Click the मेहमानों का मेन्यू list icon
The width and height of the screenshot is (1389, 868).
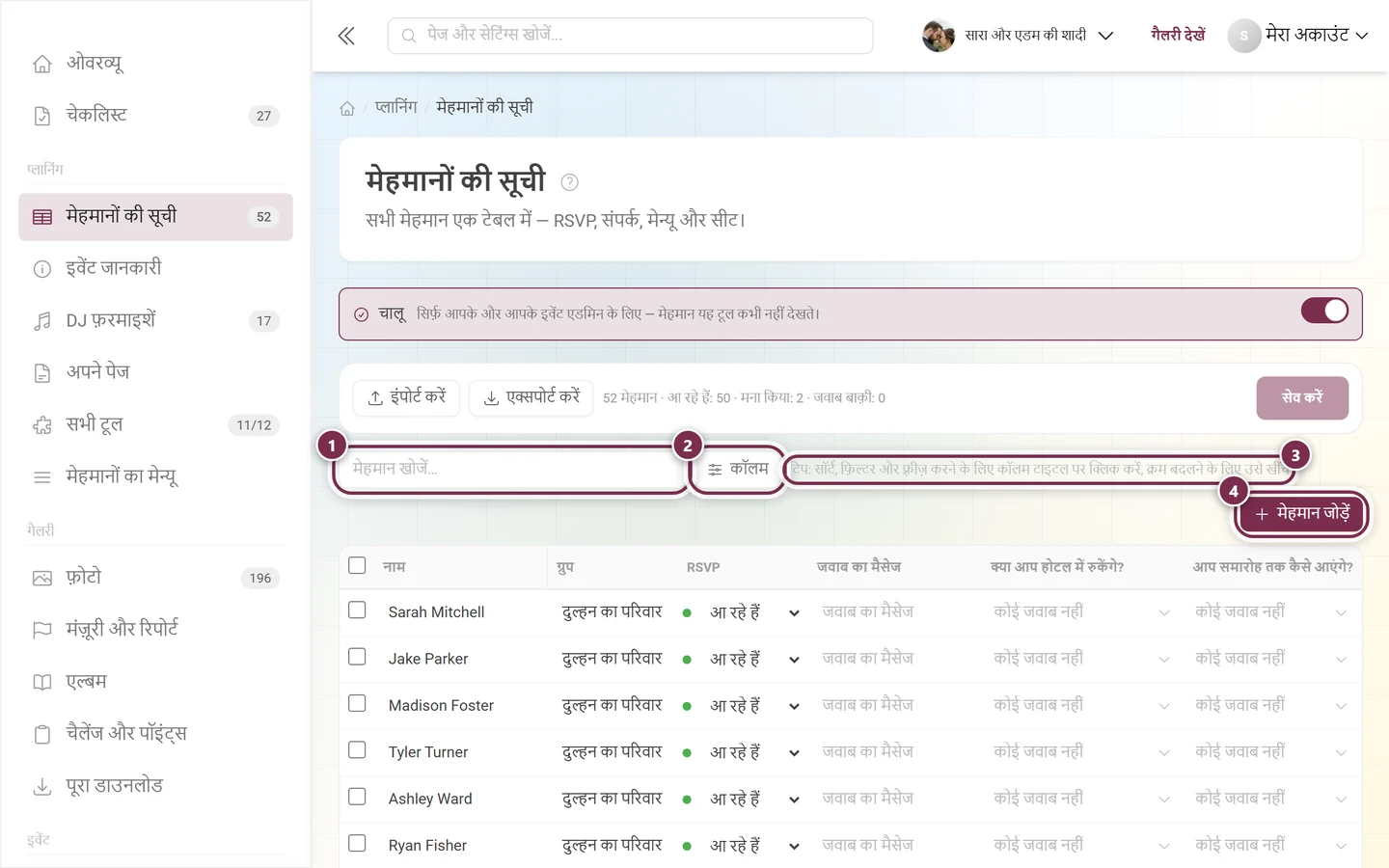click(42, 477)
